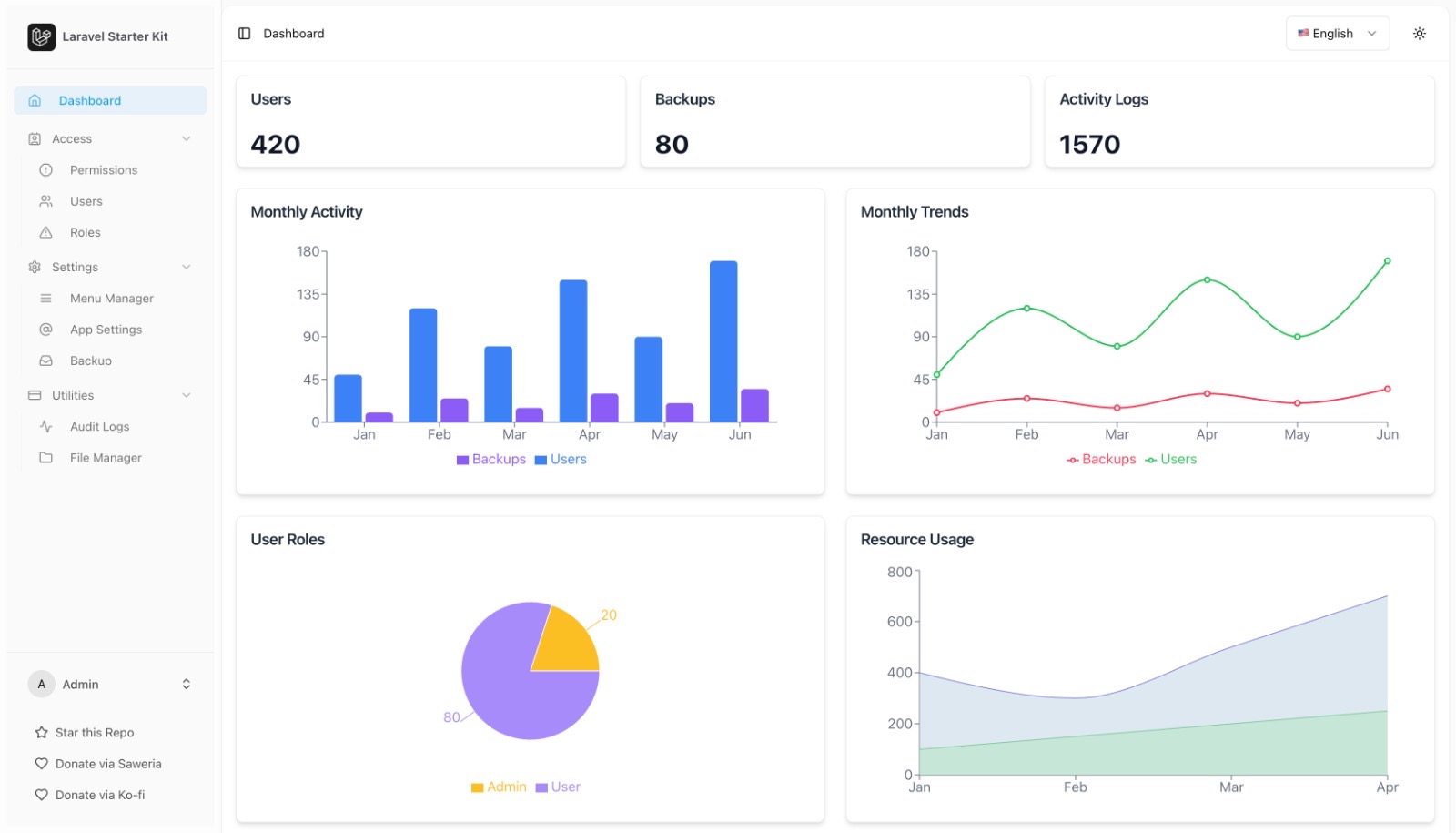Open the Menu Manager sidebar item
The width and height of the screenshot is (1456, 833).
pos(111,299)
